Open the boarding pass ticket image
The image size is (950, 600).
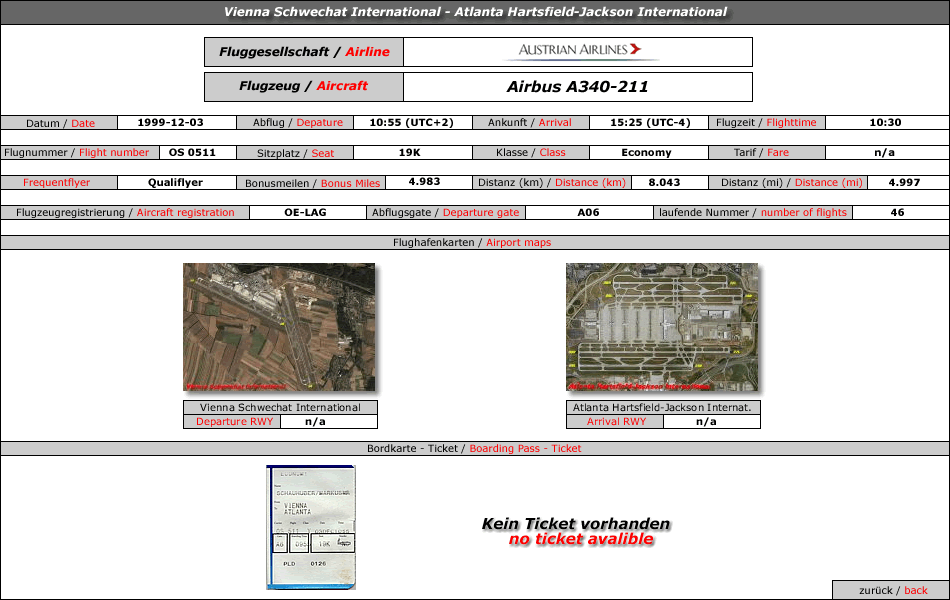pos(311,527)
